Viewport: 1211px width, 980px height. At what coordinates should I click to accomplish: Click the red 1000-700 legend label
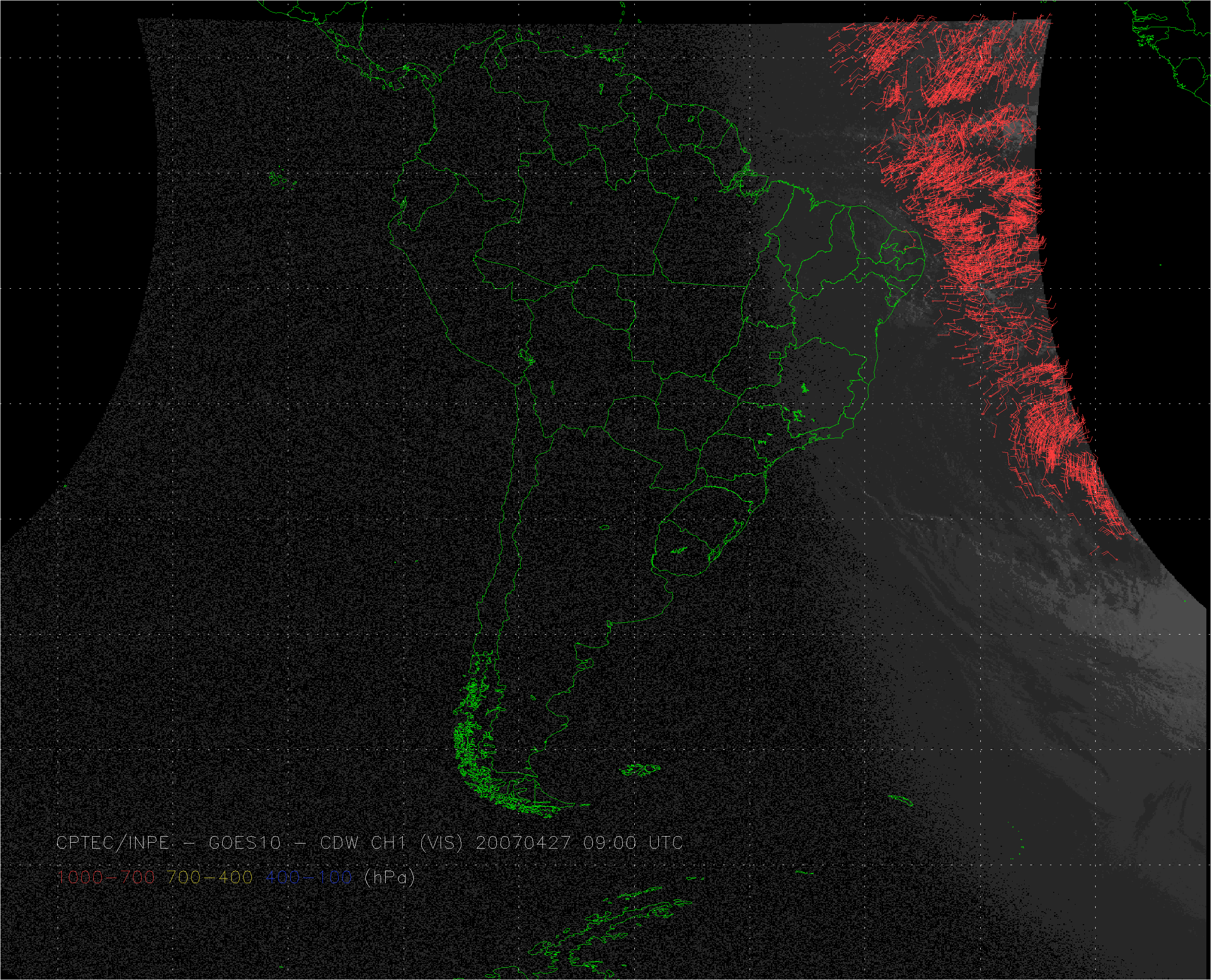point(106,877)
